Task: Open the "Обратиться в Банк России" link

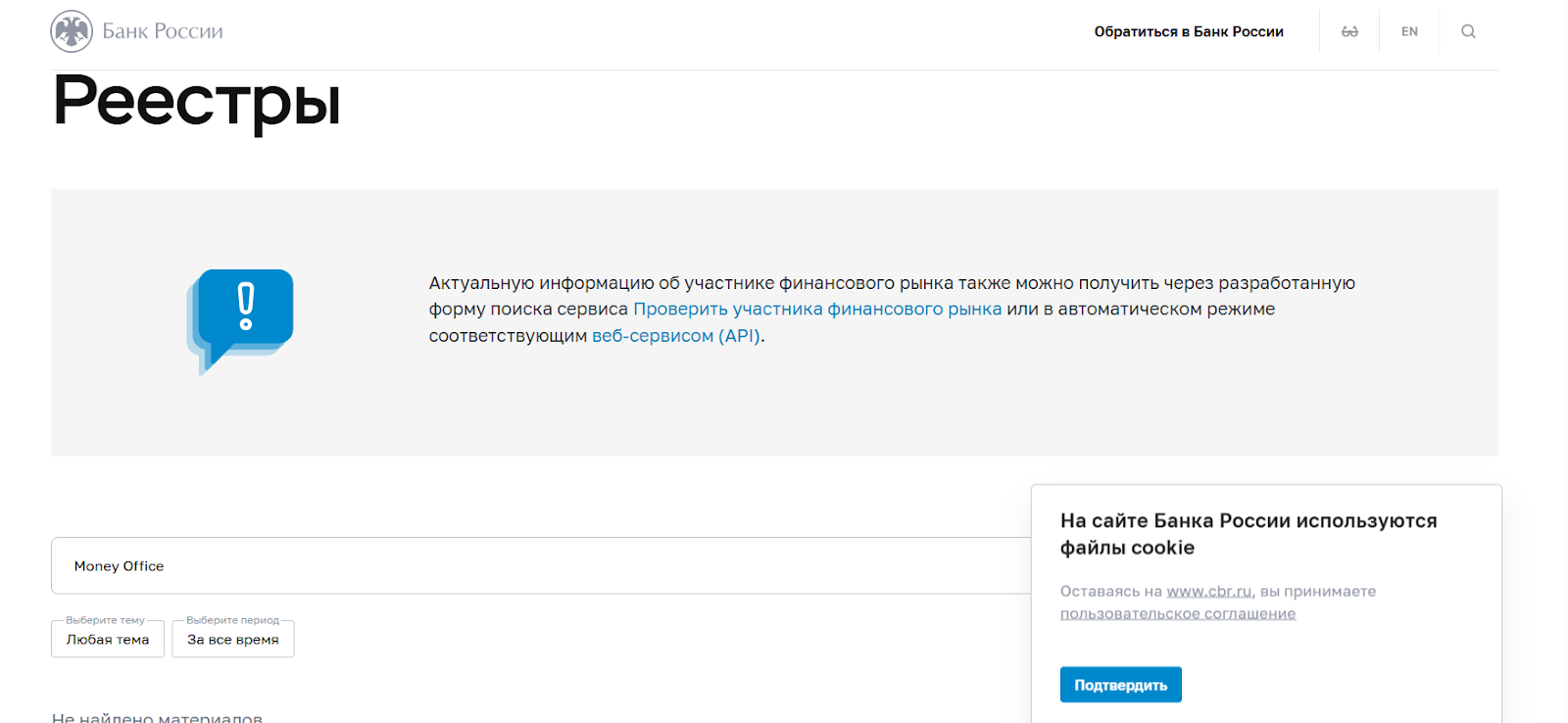Action: pos(1189,31)
